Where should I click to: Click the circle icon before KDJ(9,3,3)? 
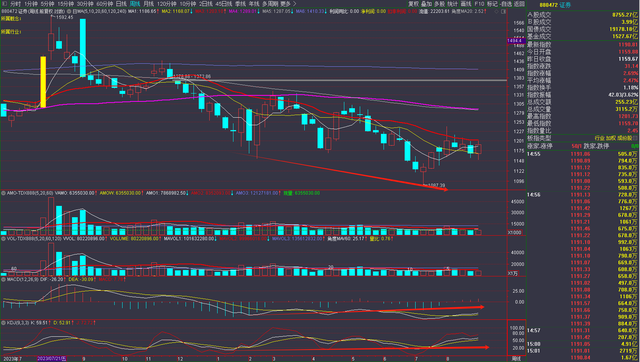3,323
